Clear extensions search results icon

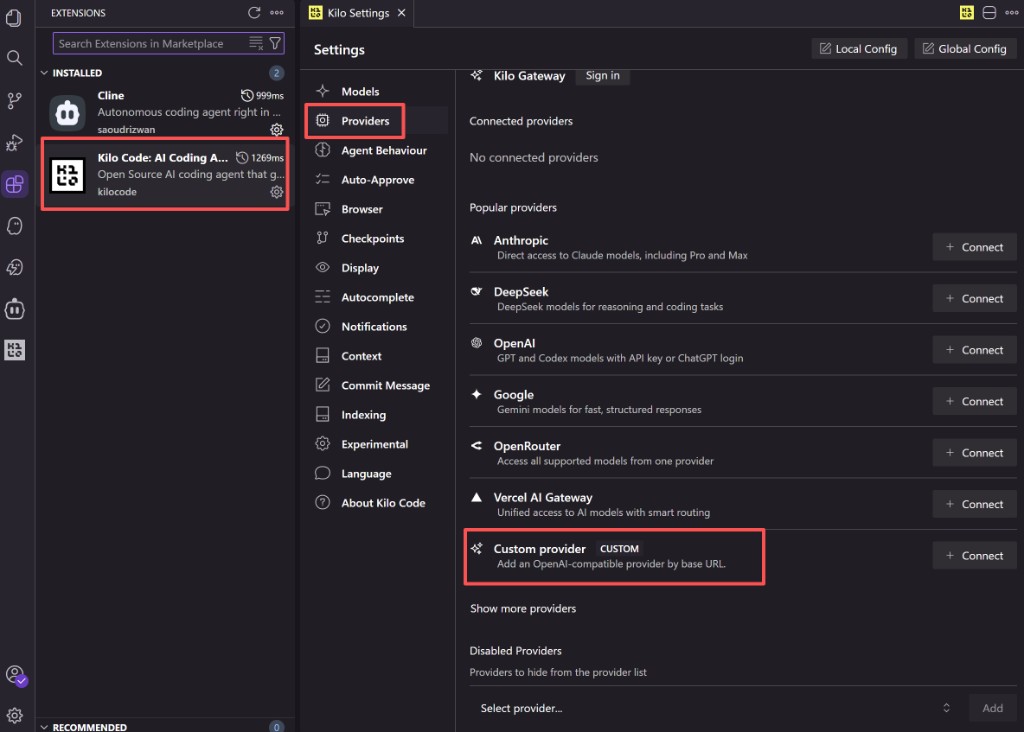(256, 44)
